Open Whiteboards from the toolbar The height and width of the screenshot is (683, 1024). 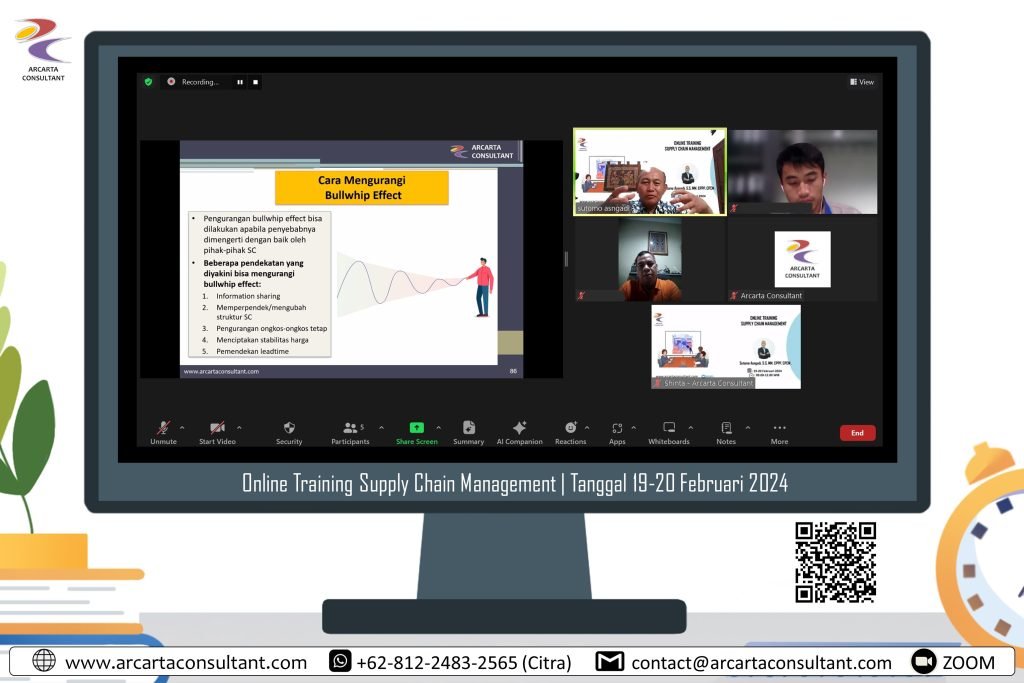click(669, 428)
